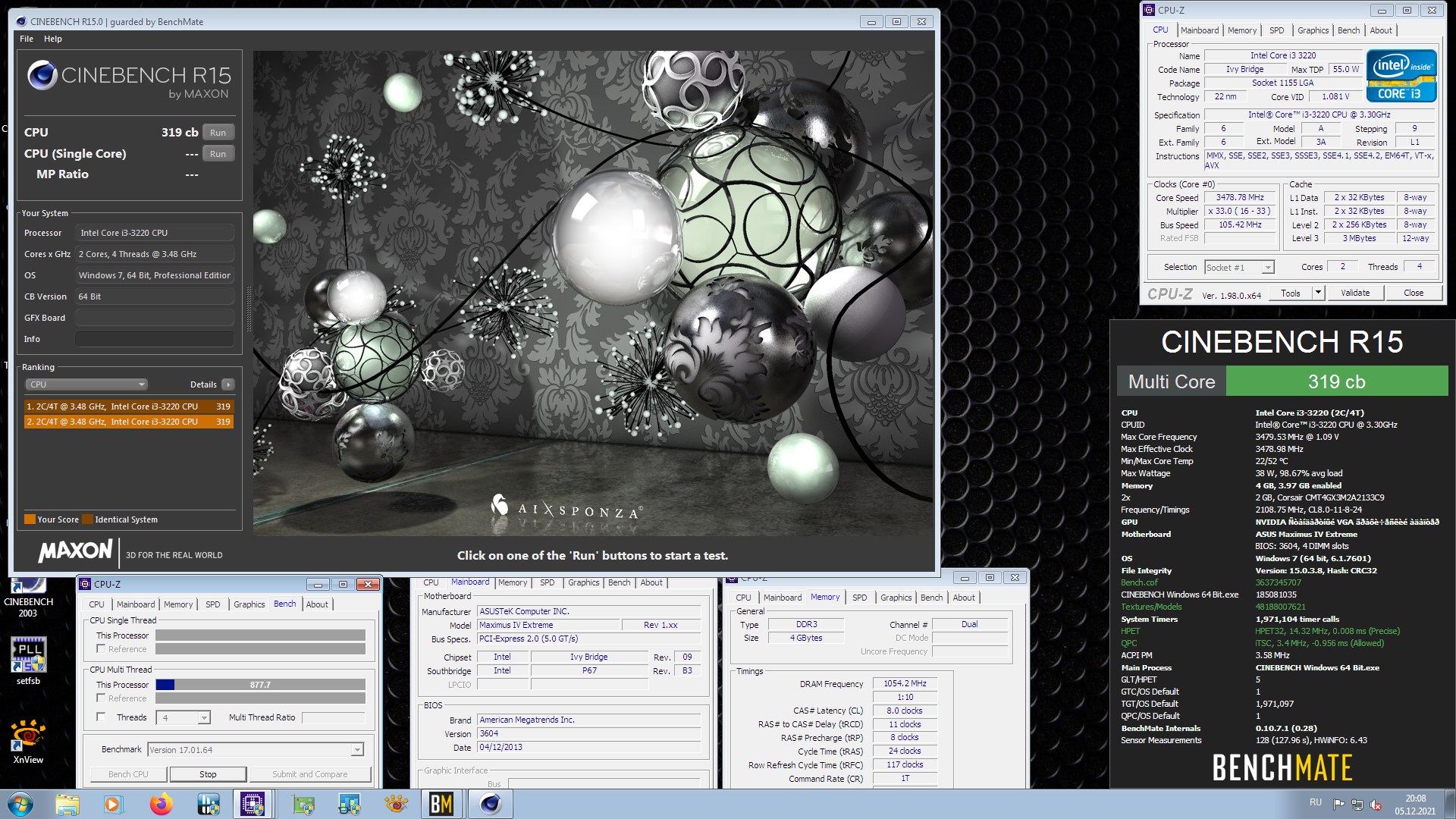Enable Reference checkbox under CPU Multi Thread
The width and height of the screenshot is (1456, 819).
[x=101, y=698]
